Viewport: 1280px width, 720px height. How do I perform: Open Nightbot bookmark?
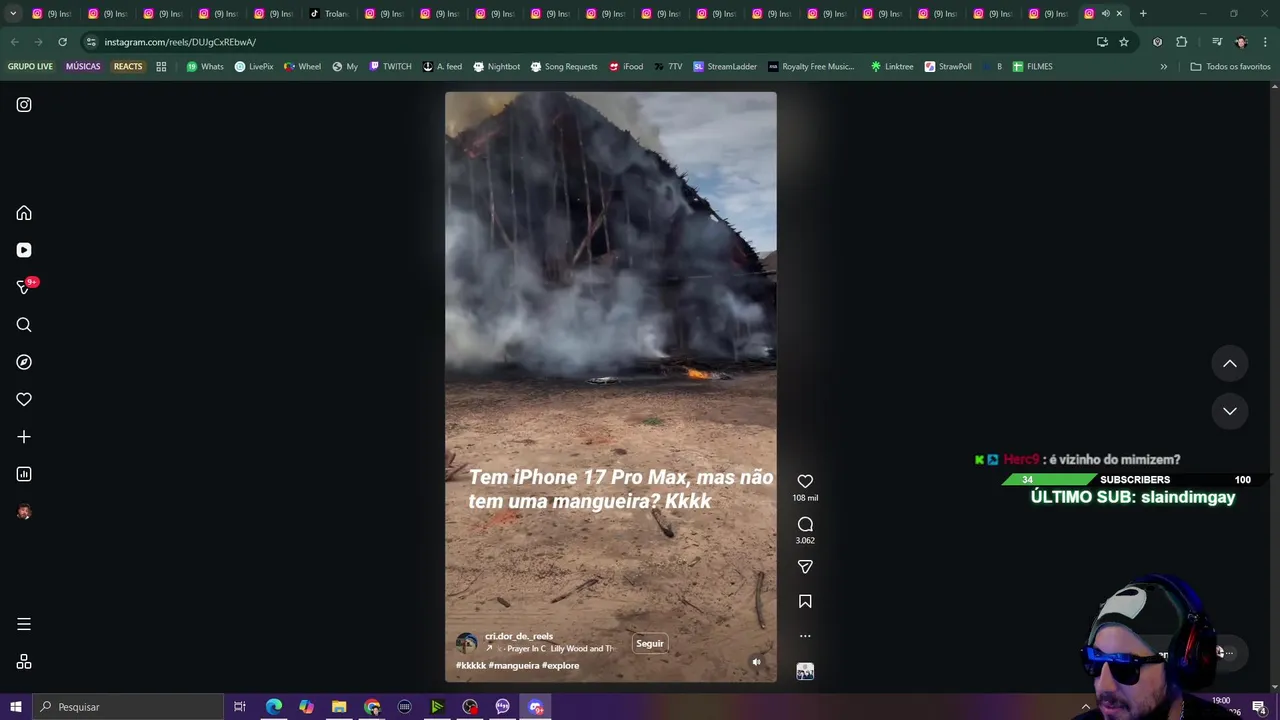496,67
